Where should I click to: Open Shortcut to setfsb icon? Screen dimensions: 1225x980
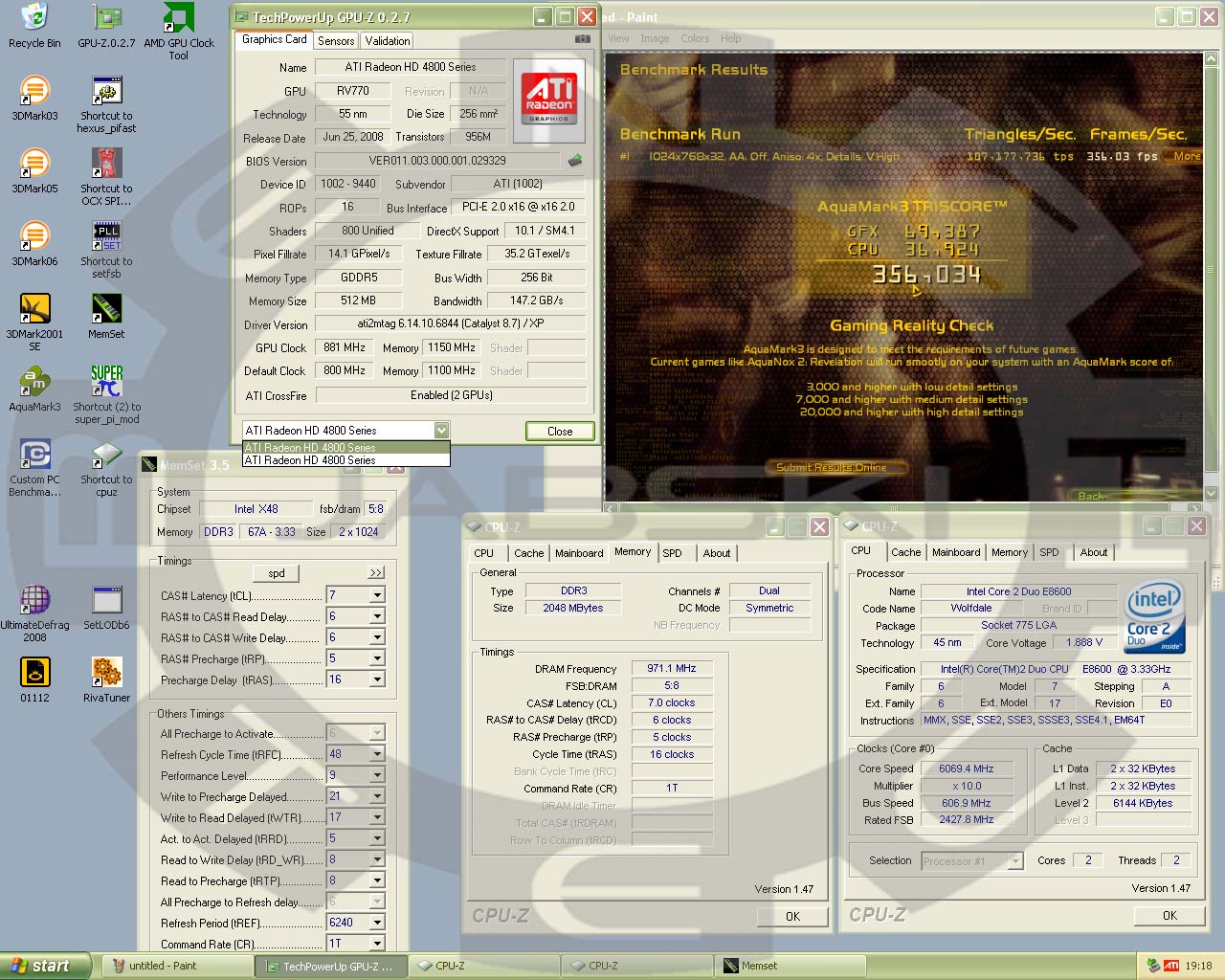[x=106, y=250]
